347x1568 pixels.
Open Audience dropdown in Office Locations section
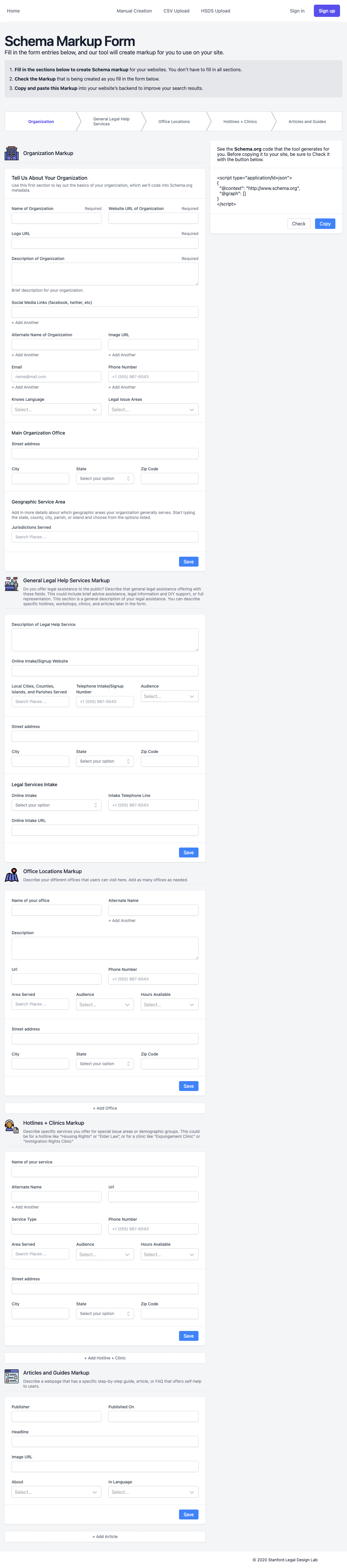105,1005
